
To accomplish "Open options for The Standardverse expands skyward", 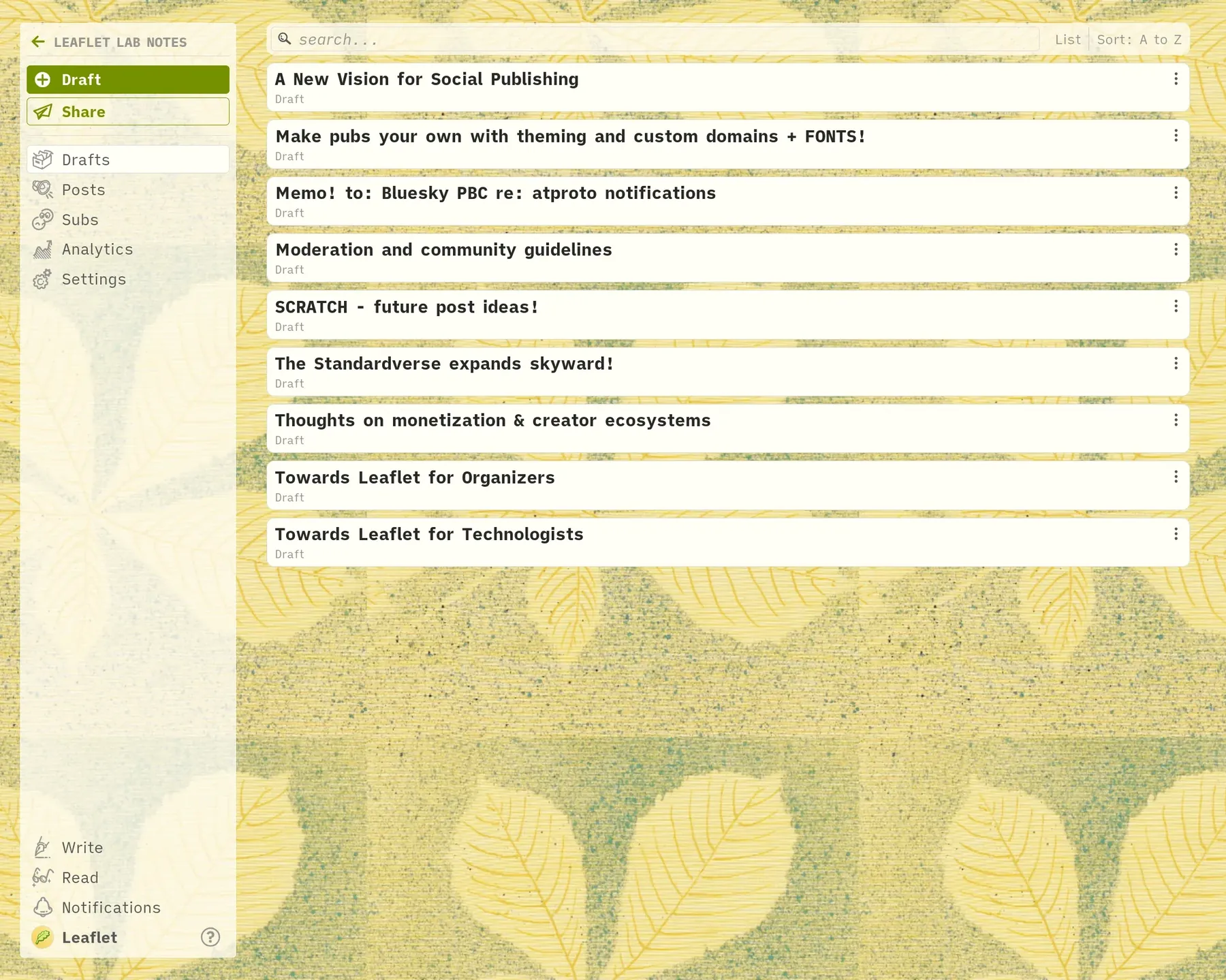I will pos(1176,363).
